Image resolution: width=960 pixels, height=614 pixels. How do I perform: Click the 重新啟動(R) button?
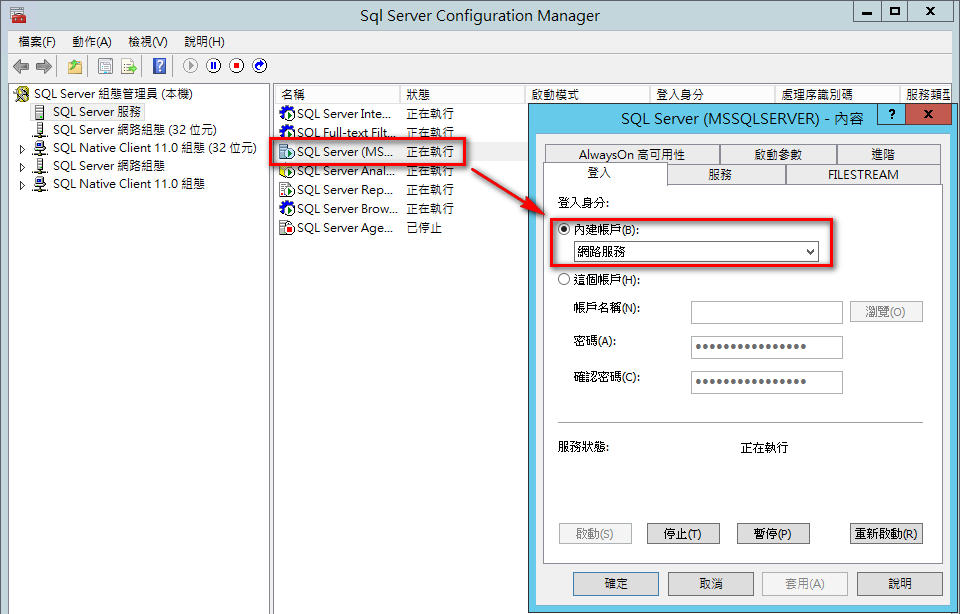coord(886,533)
